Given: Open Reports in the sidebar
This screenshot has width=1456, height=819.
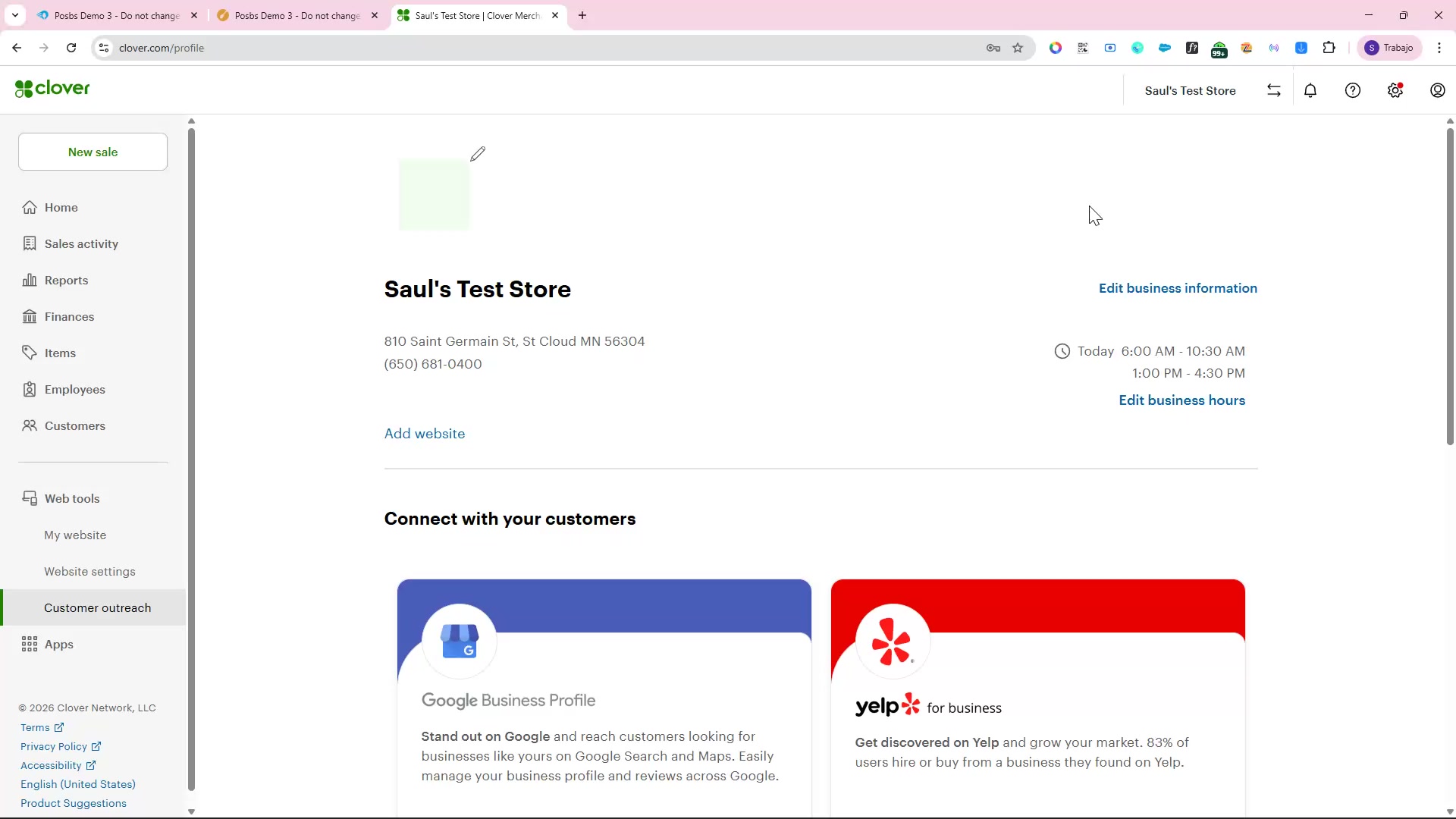Looking at the screenshot, I should (66, 281).
